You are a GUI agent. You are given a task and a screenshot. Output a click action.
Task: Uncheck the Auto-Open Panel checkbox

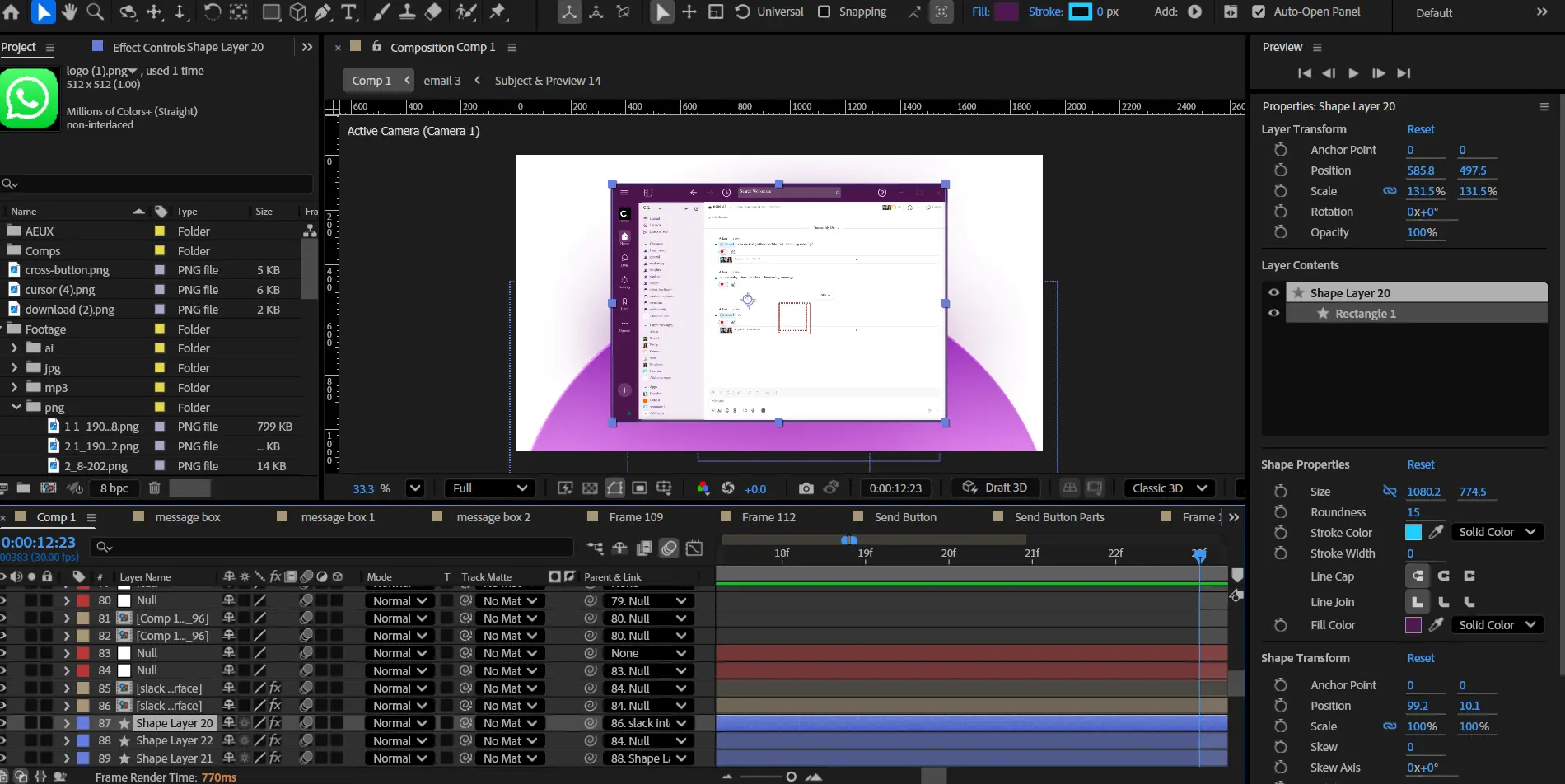click(1259, 12)
